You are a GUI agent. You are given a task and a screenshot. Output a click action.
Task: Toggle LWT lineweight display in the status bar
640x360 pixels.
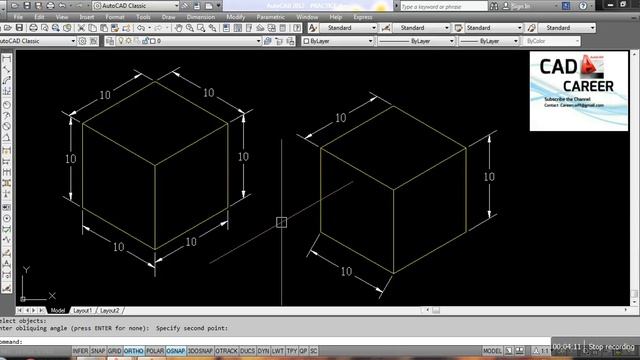click(x=278, y=351)
